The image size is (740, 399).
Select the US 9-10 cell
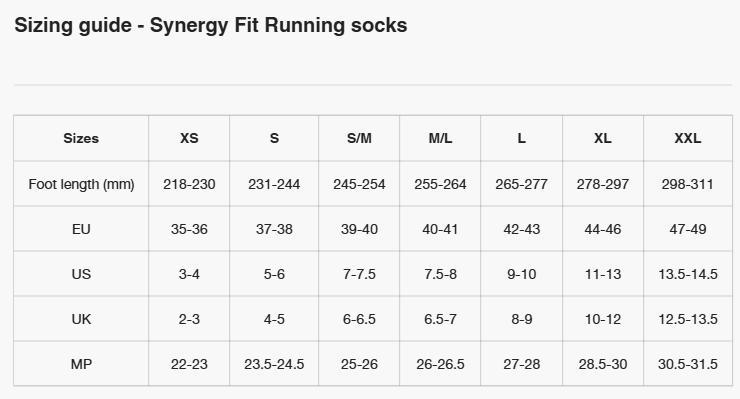(x=521, y=274)
